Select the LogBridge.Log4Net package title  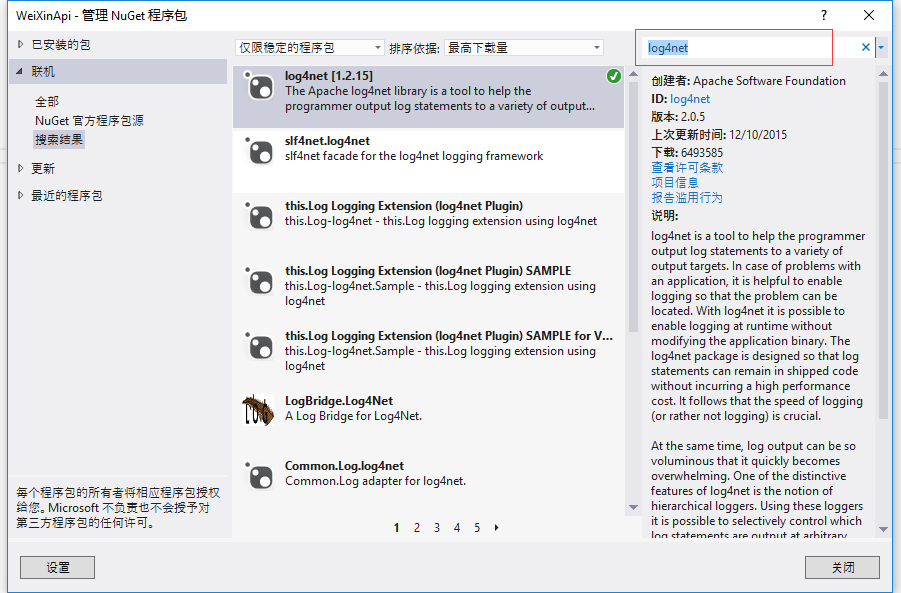(339, 401)
